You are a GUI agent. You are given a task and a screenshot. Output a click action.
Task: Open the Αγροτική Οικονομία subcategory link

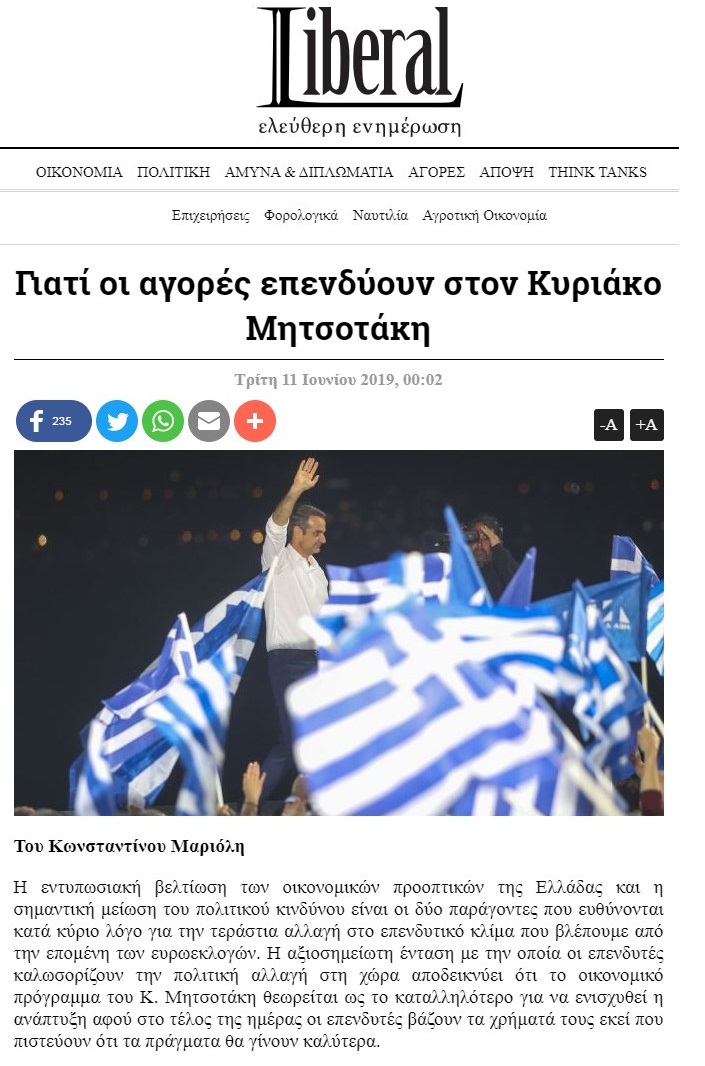[x=485, y=216]
